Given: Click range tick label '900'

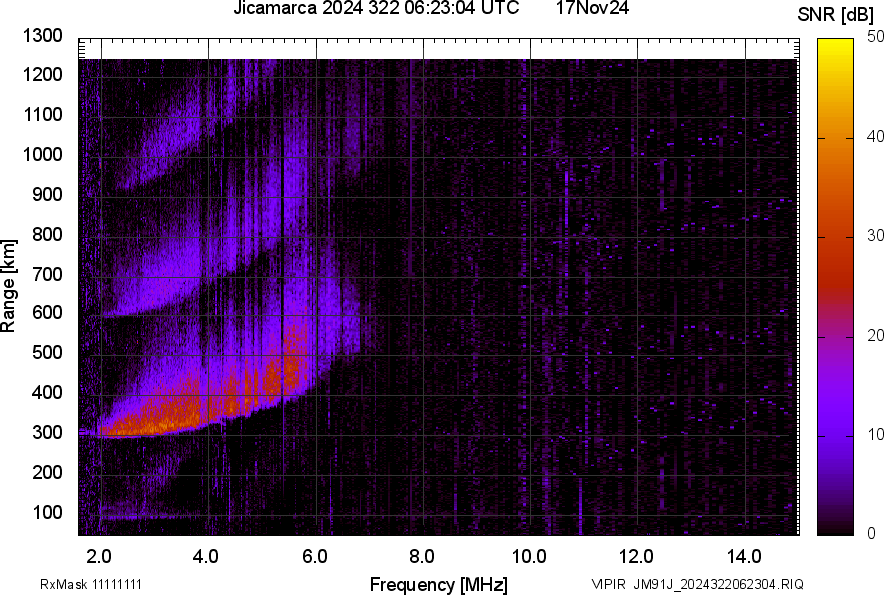Looking at the screenshot, I should coord(47,194).
